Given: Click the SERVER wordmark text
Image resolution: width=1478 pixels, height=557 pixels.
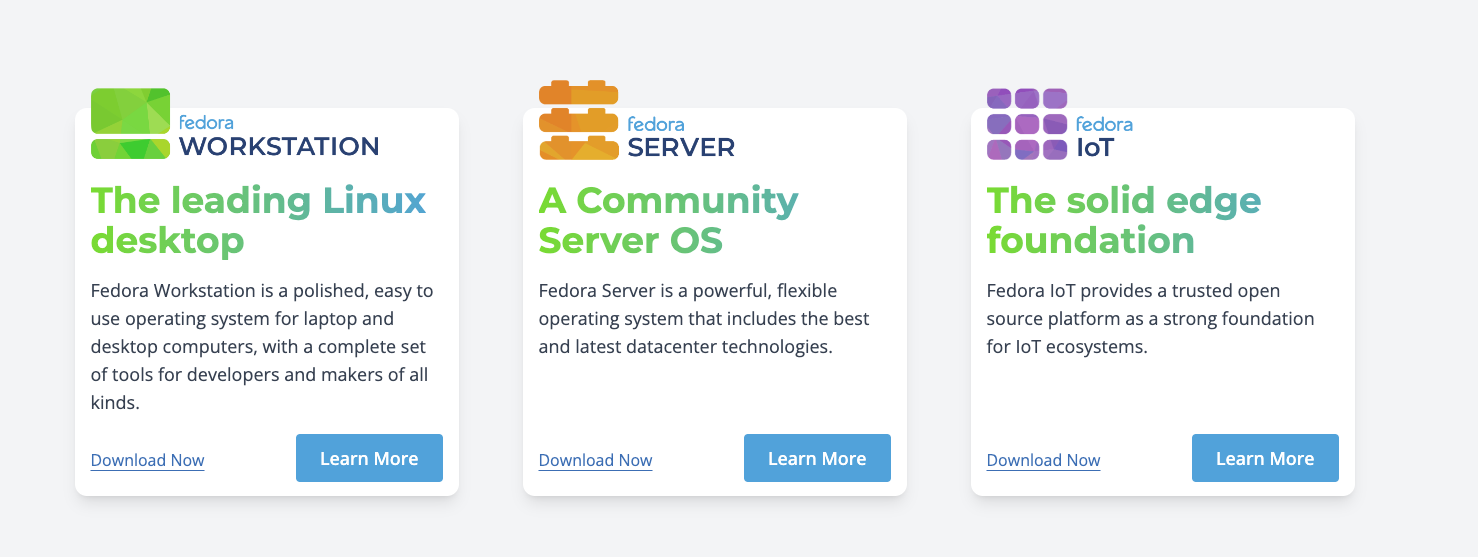Looking at the screenshot, I should coord(681,148).
